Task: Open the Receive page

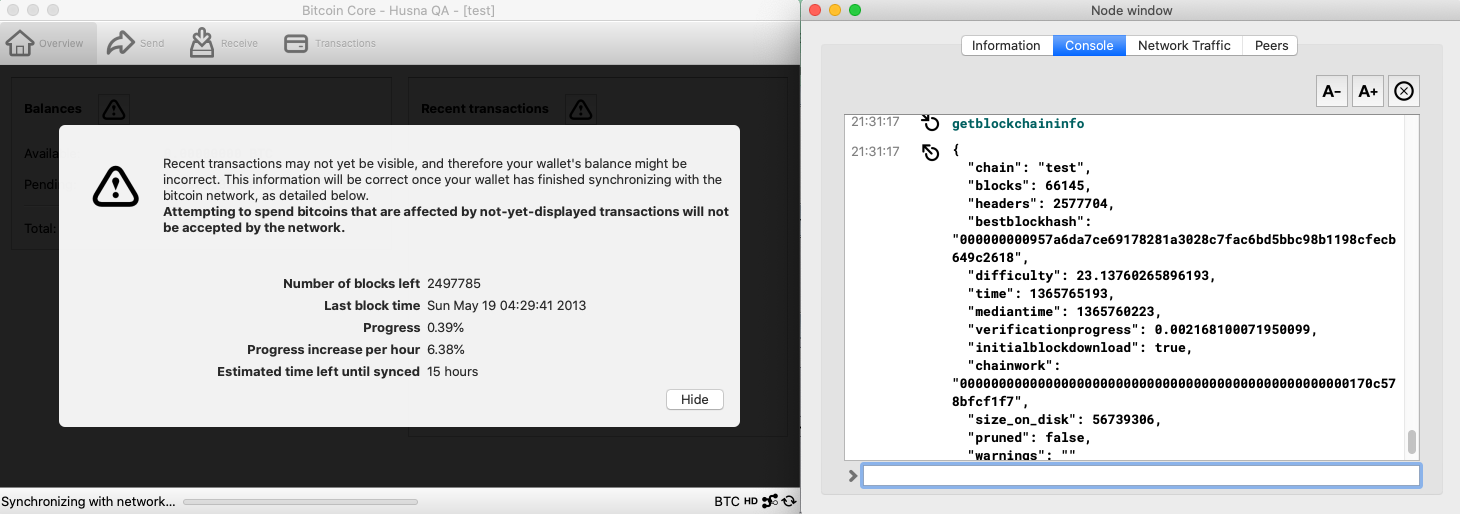Action: tap(224, 43)
